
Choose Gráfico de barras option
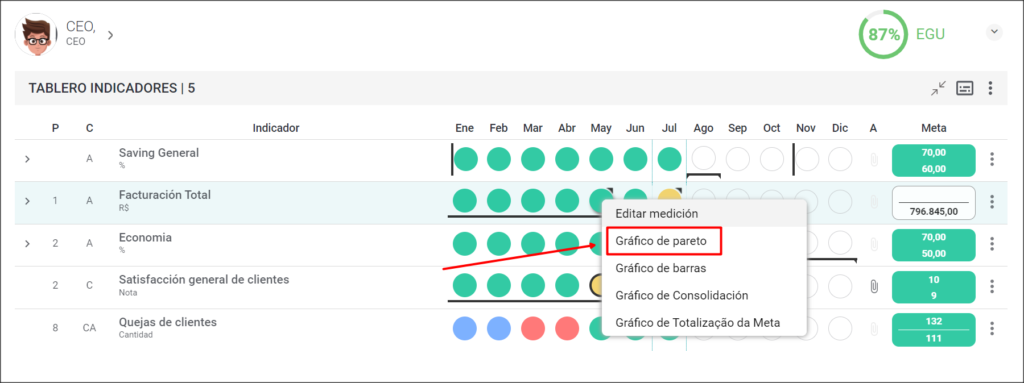coord(704,268)
